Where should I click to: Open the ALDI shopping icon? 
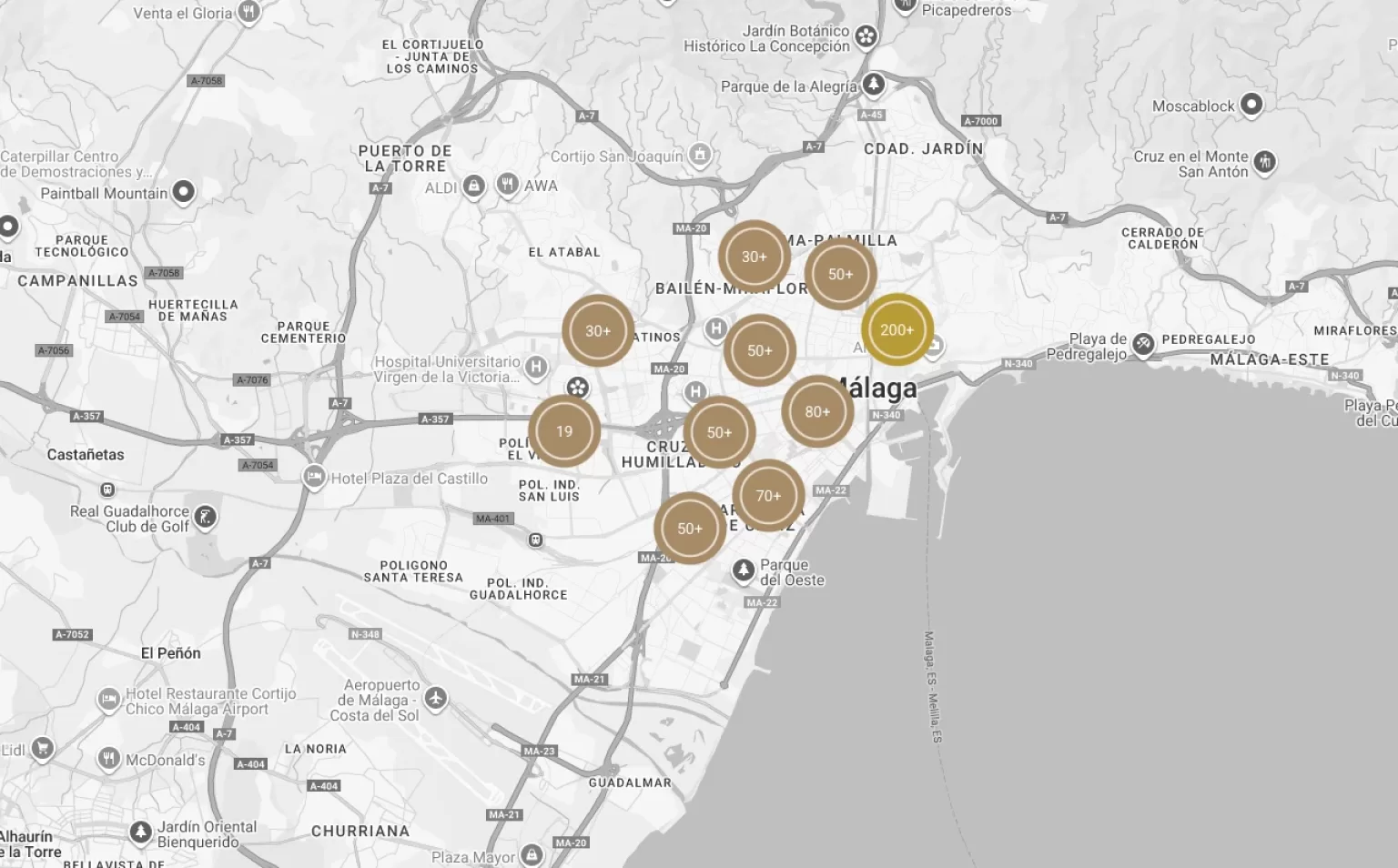(x=473, y=187)
